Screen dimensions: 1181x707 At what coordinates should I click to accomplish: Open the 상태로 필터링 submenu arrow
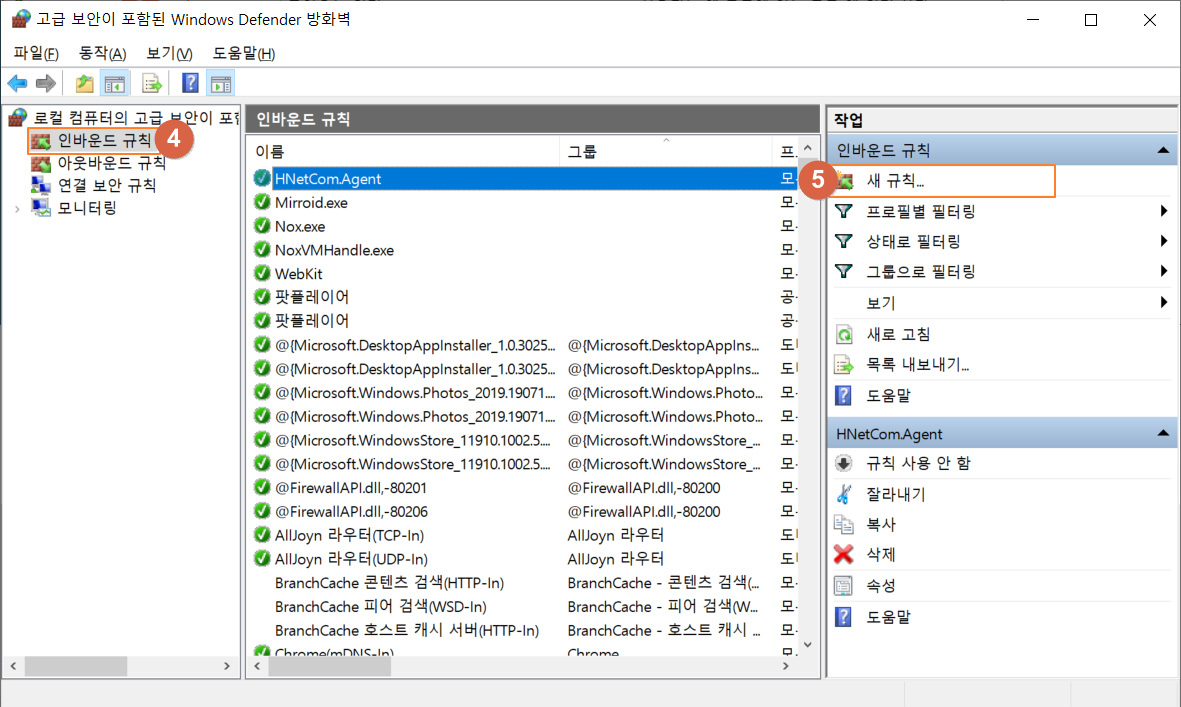pyautogui.click(x=1164, y=242)
